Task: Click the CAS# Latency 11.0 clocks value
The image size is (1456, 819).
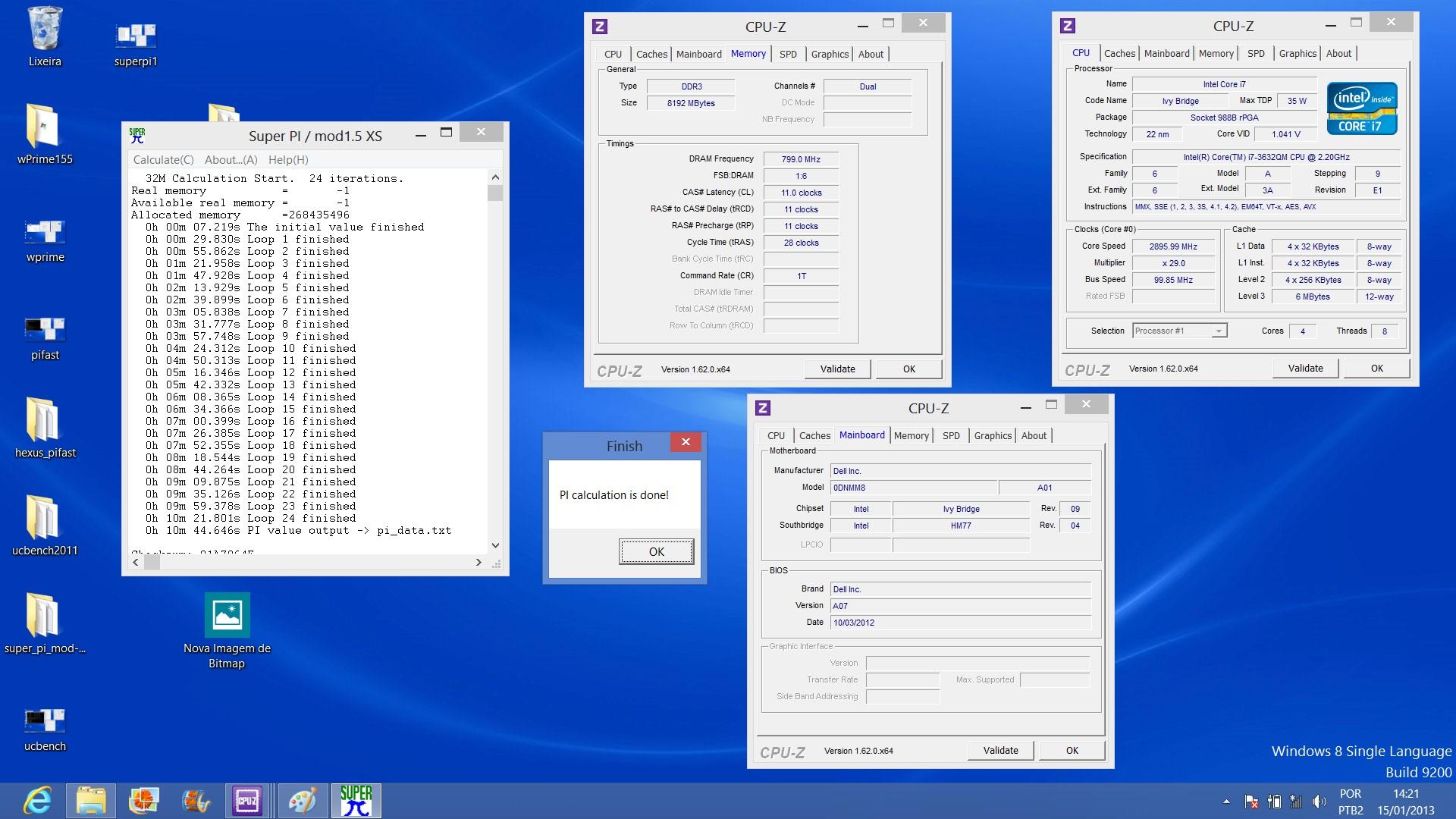Action: [801, 193]
